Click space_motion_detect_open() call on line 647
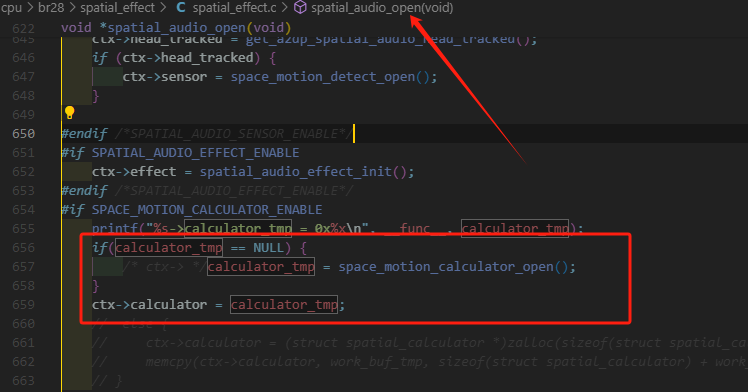This screenshot has width=748, height=392. click(x=333, y=77)
